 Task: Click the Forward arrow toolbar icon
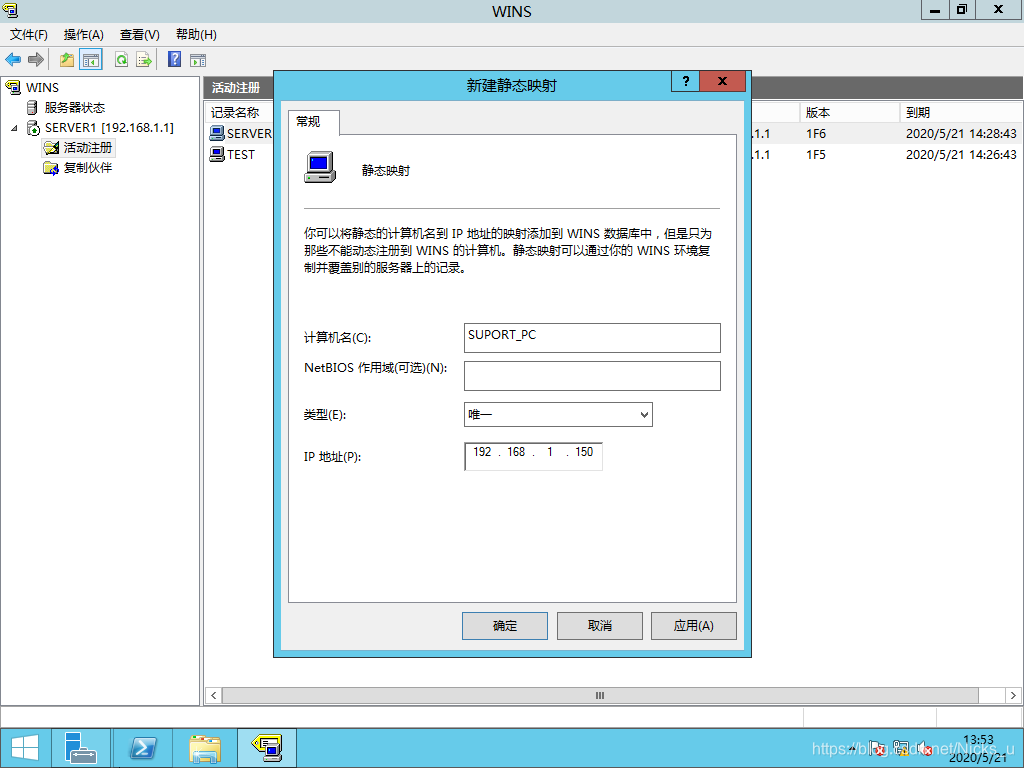coord(36,60)
